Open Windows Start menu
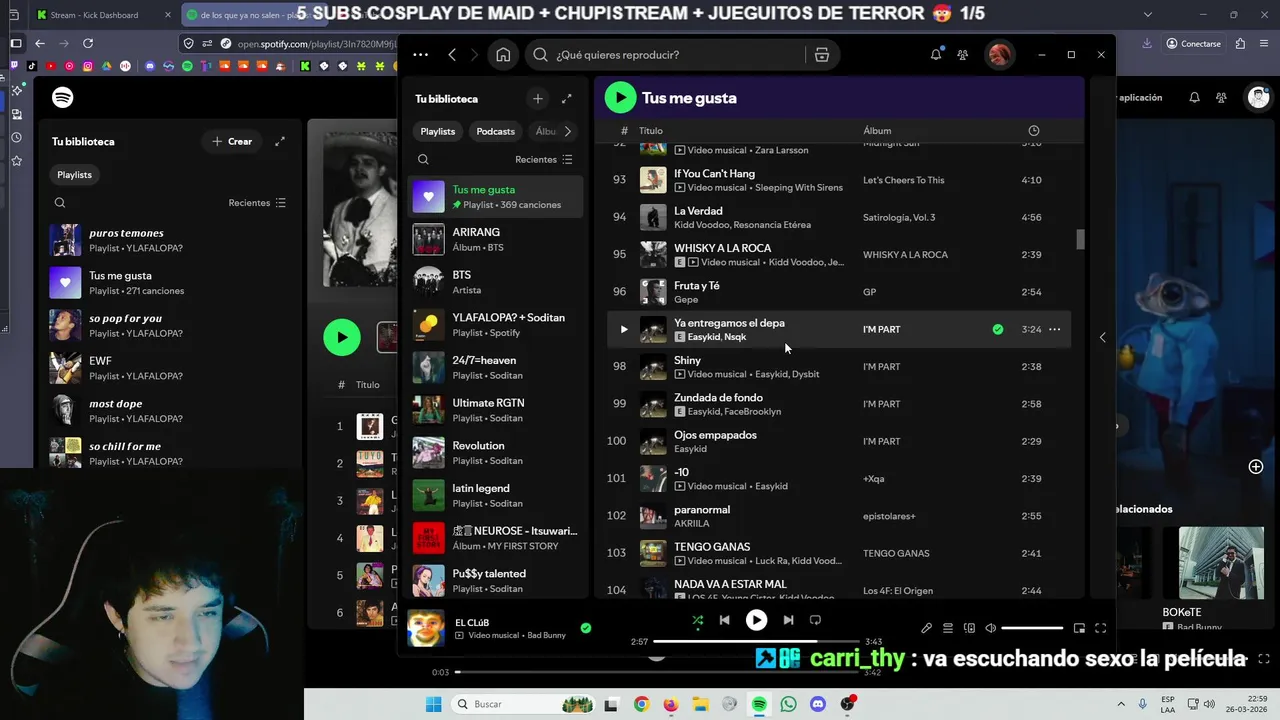This screenshot has width=1280, height=720. 433,704
